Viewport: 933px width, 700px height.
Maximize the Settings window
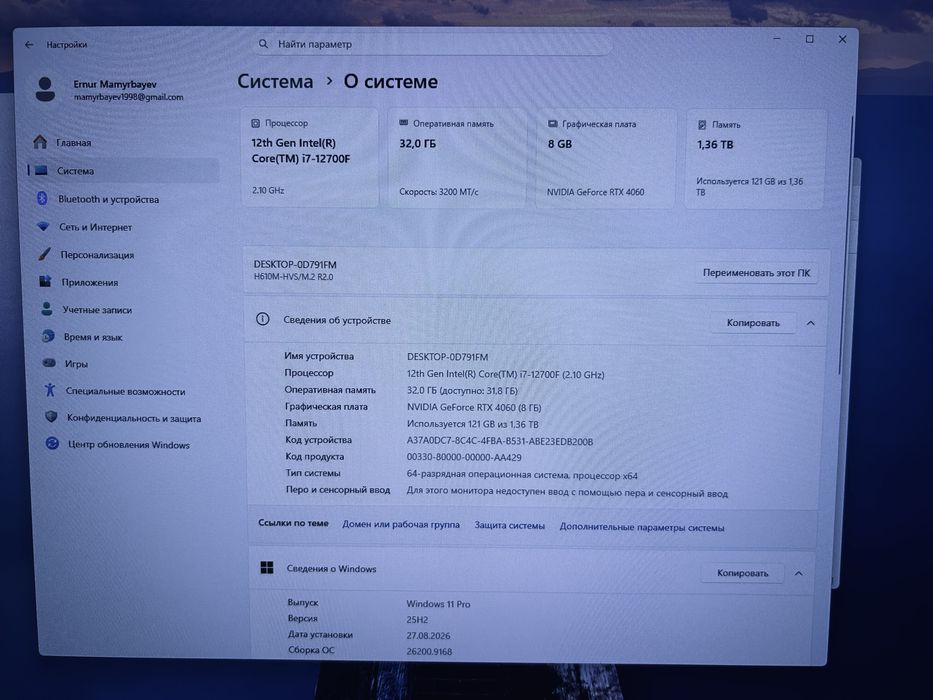809,39
